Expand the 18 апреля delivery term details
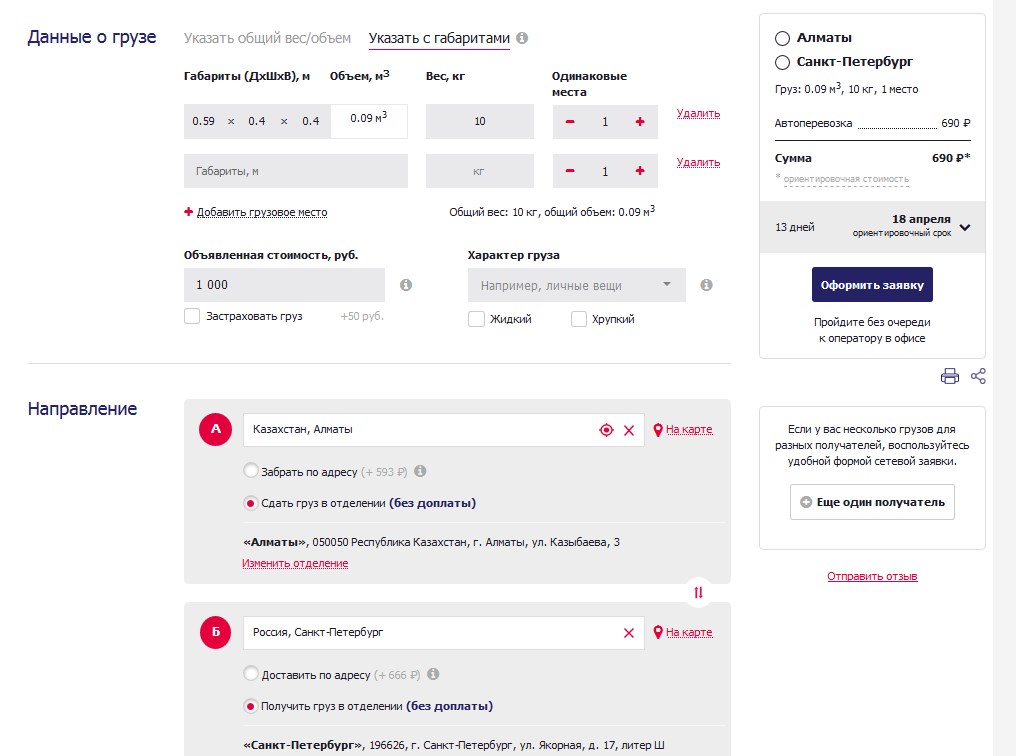 click(964, 227)
